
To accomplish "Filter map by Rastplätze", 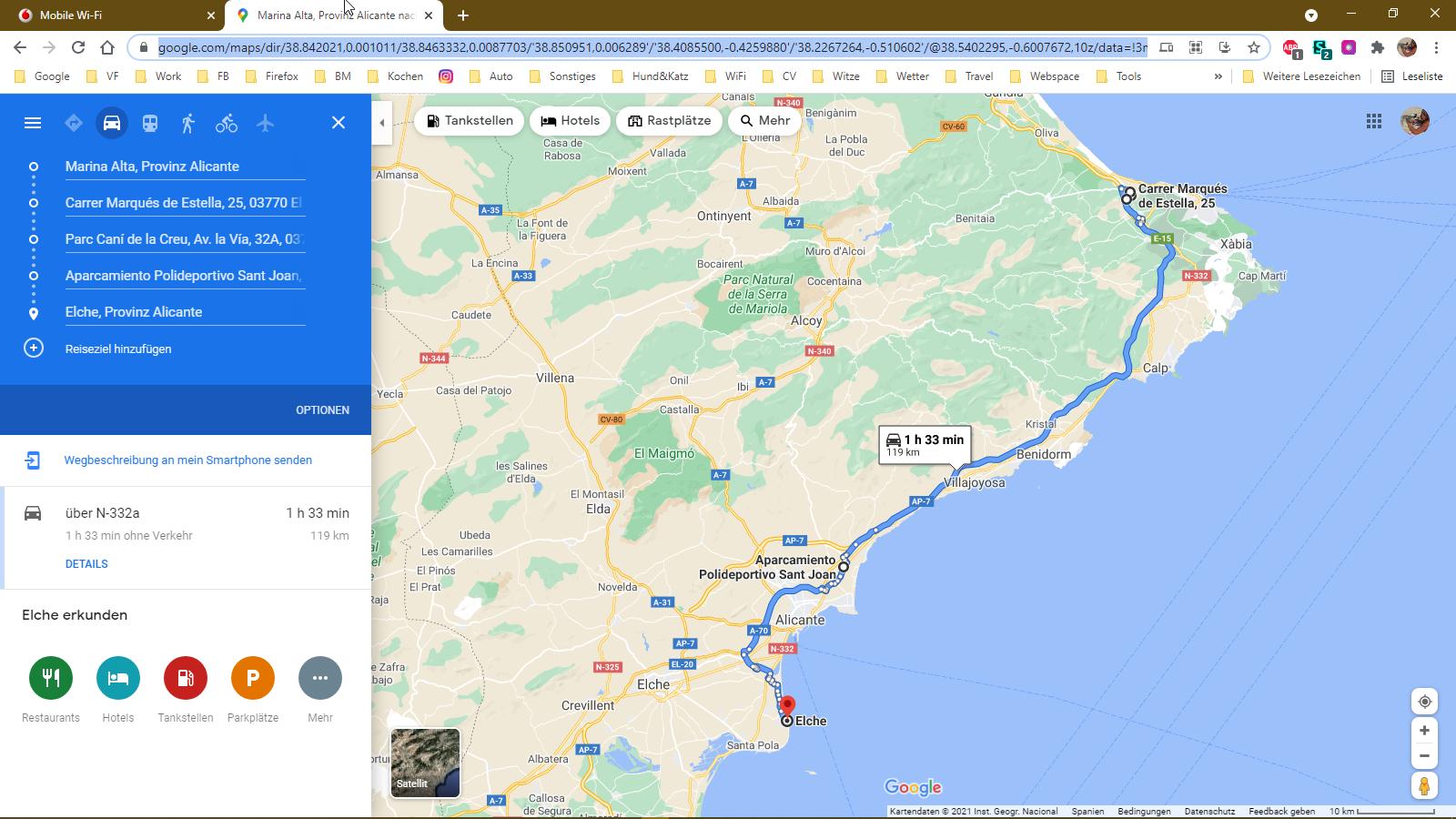I will pyautogui.click(x=670, y=121).
